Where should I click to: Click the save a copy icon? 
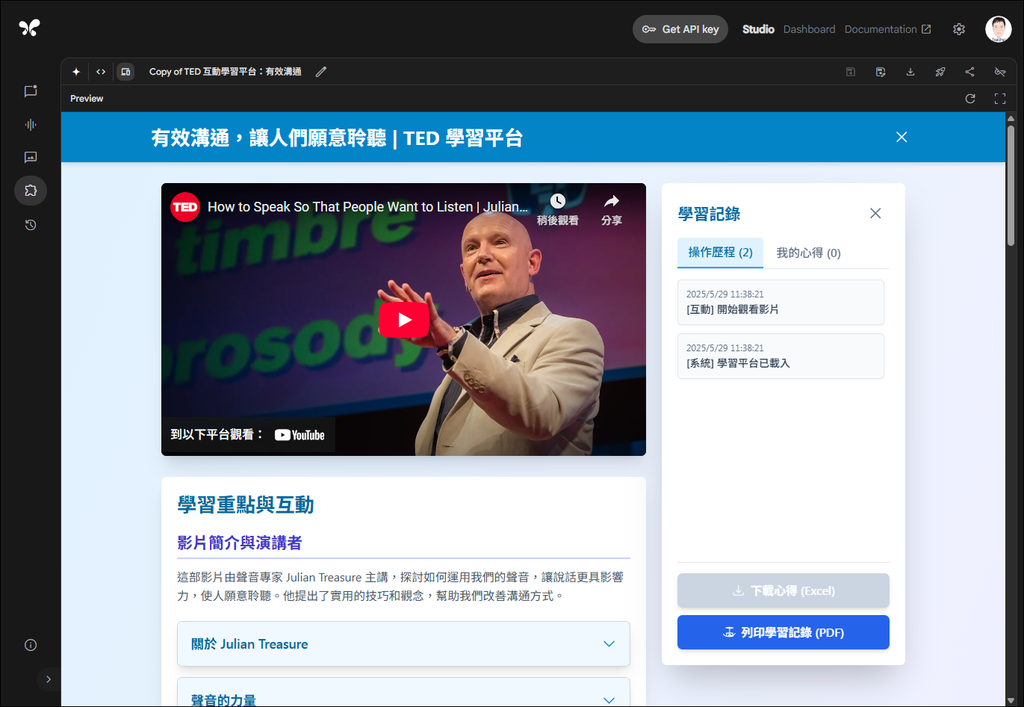[x=880, y=72]
